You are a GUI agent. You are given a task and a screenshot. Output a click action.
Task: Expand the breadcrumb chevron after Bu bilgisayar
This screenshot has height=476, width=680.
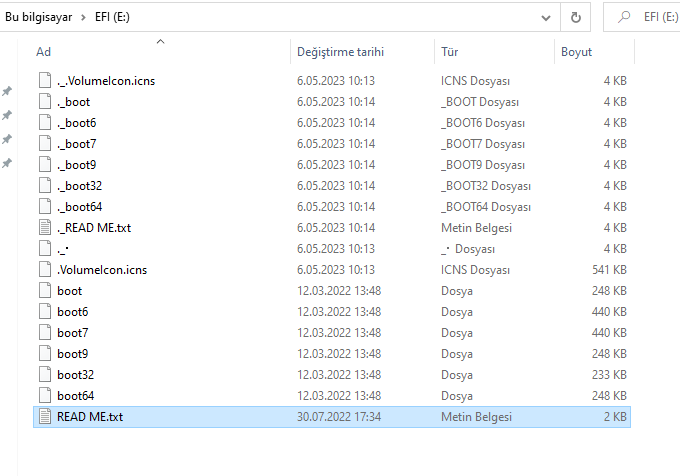[83, 17]
